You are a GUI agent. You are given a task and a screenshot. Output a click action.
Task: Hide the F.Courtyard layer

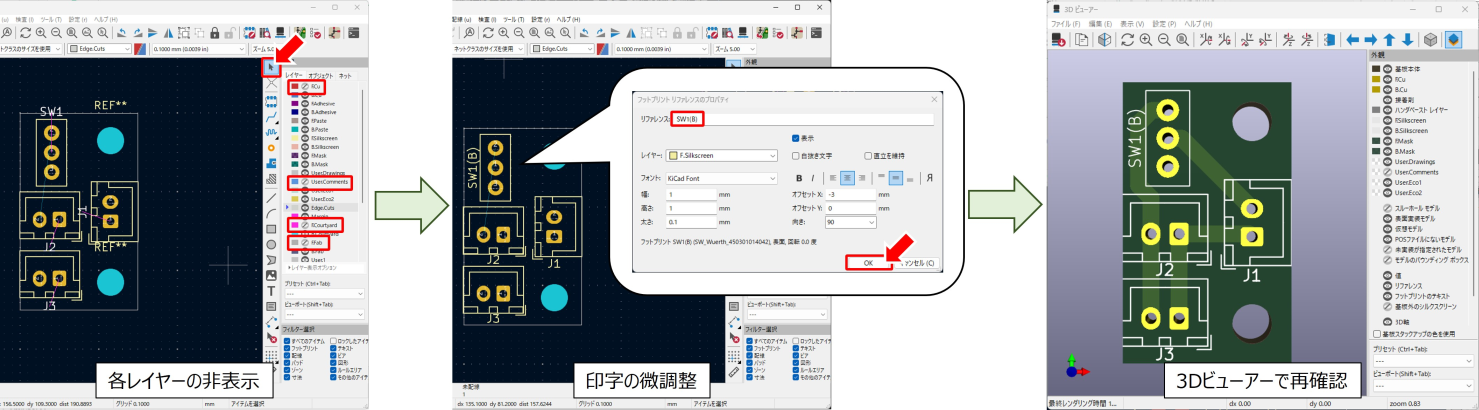[305, 226]
